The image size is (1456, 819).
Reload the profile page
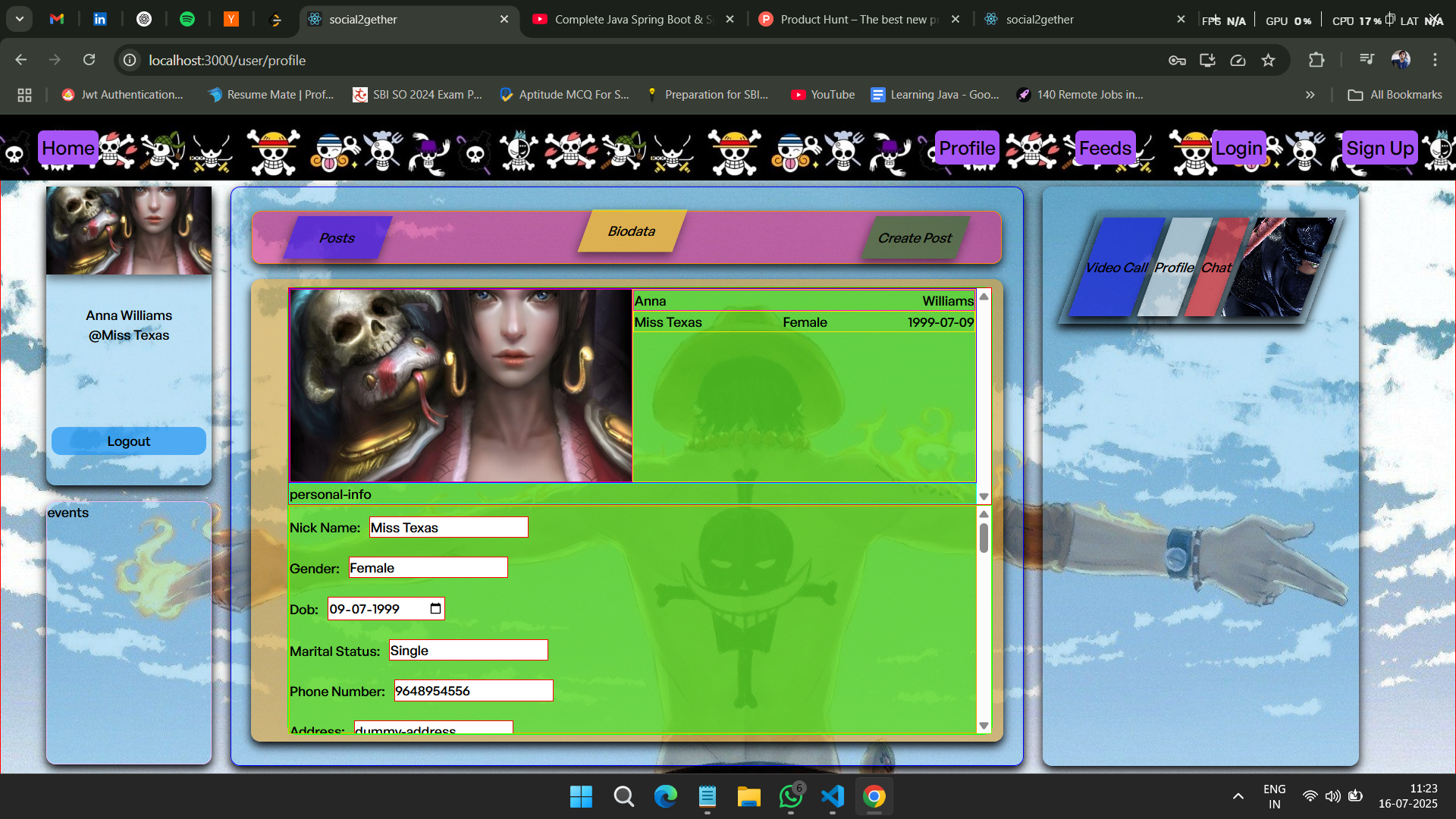click(89, 59)
